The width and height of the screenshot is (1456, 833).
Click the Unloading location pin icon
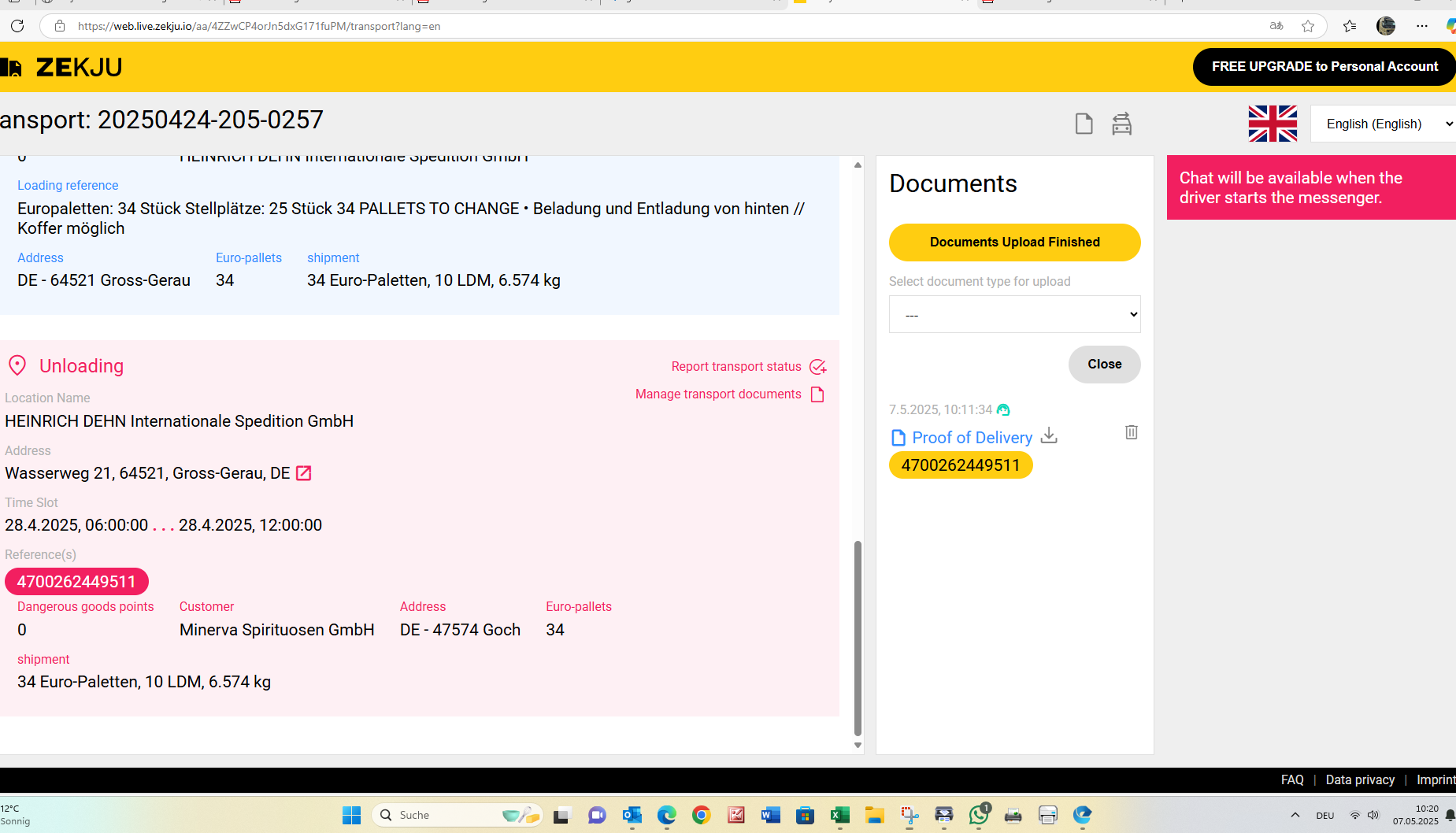pyautogui.click(x=17, y=365)
